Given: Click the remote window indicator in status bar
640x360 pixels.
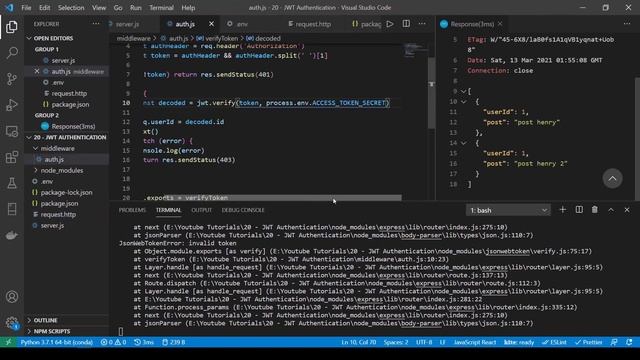Looking at the screenshot, I should 8,342.
